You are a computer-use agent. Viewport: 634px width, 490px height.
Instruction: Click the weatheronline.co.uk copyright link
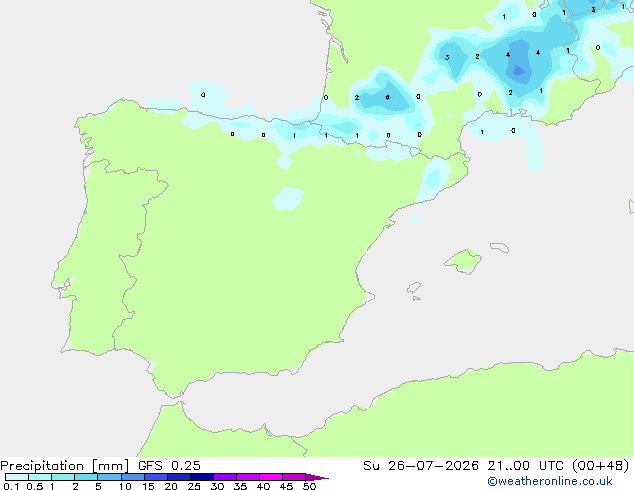550,481
